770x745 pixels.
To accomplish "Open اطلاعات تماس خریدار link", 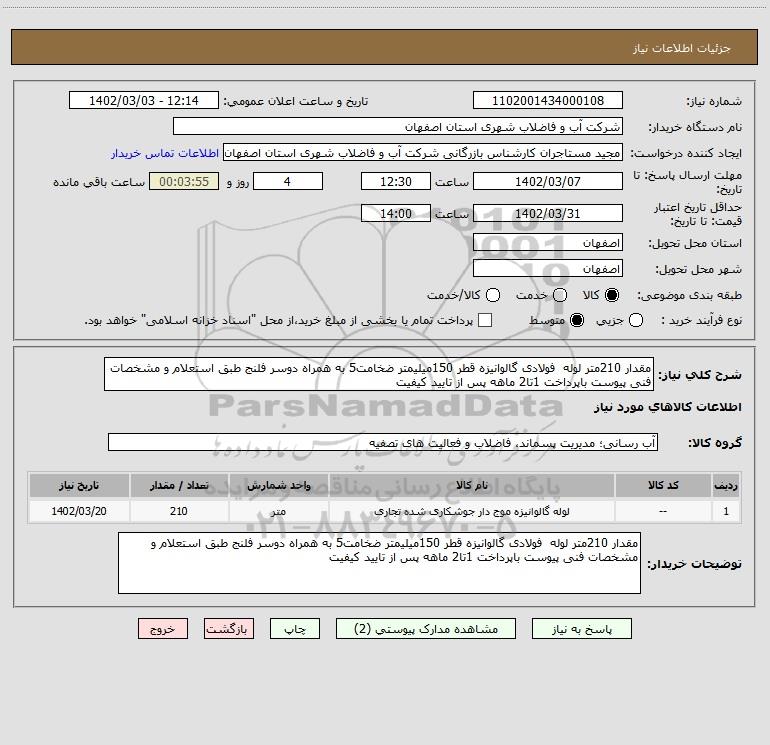I will click(x=165, y=153).
